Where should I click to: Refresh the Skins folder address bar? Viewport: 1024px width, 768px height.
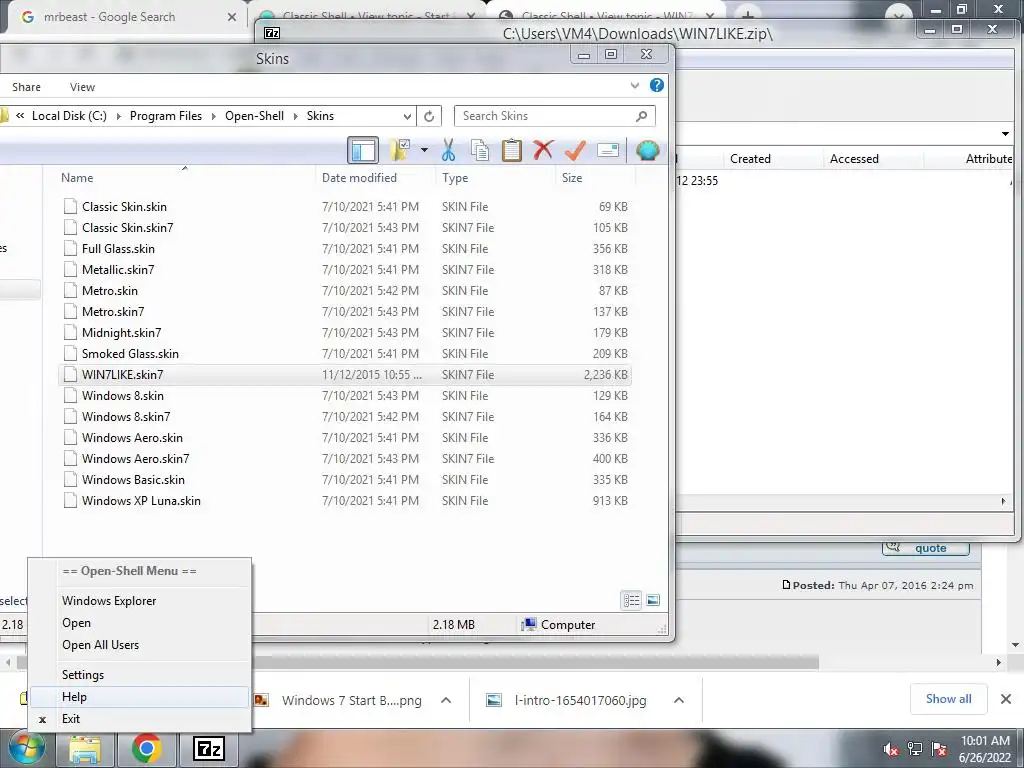(x=429, y=116)
